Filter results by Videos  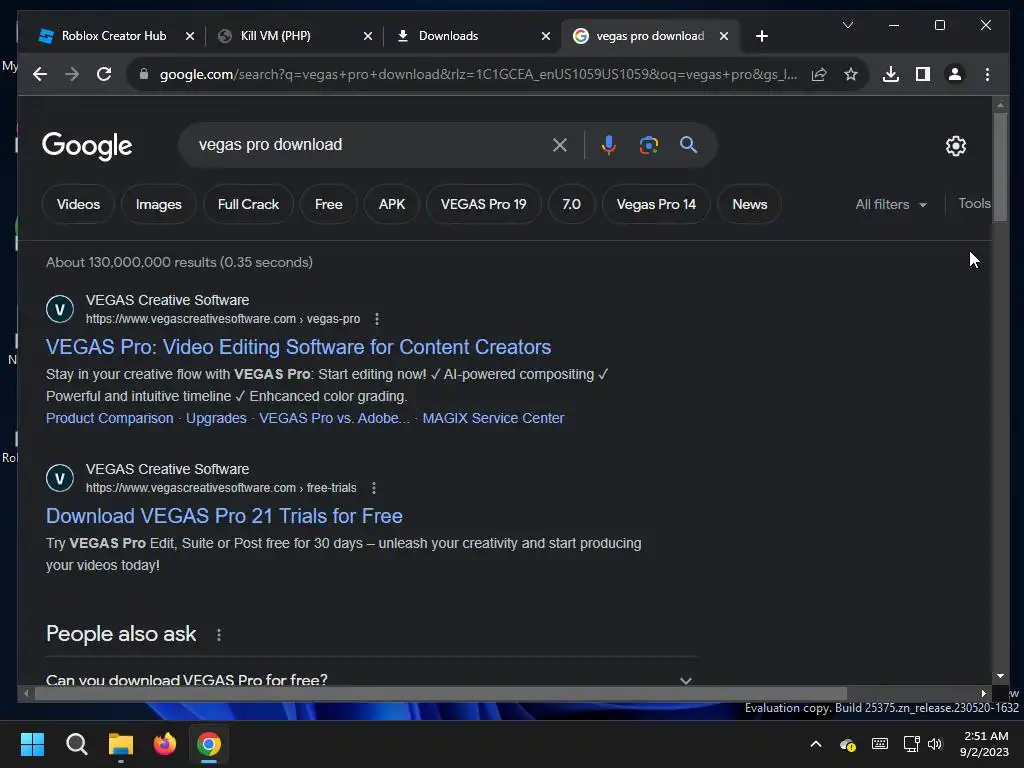[78, 204]
